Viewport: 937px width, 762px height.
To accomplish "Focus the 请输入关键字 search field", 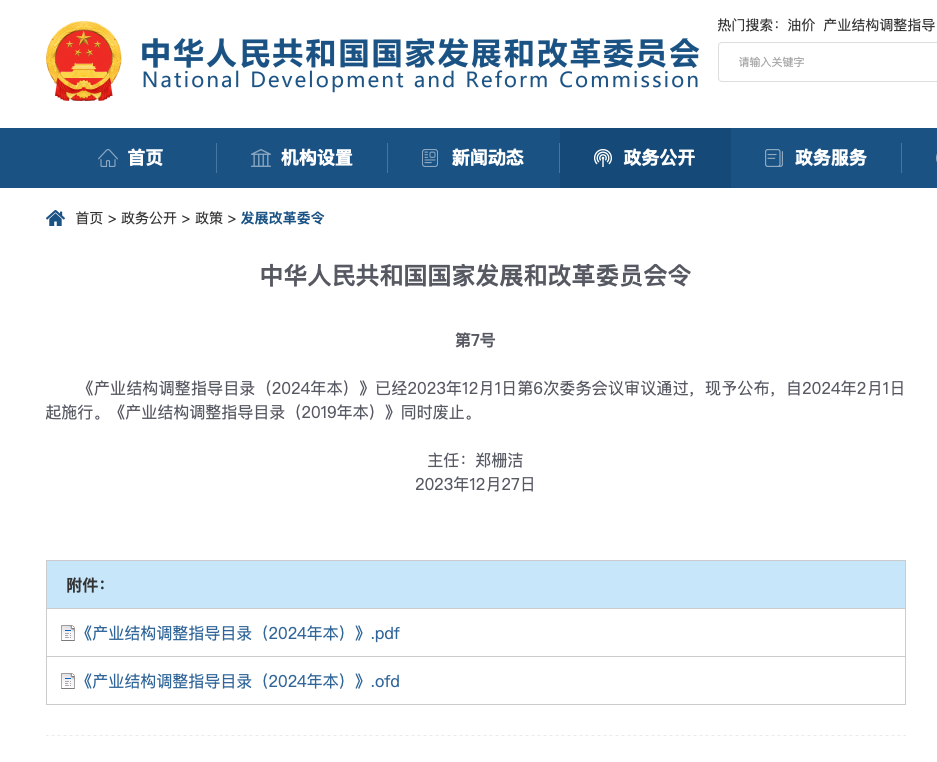I will coord(828,62).
